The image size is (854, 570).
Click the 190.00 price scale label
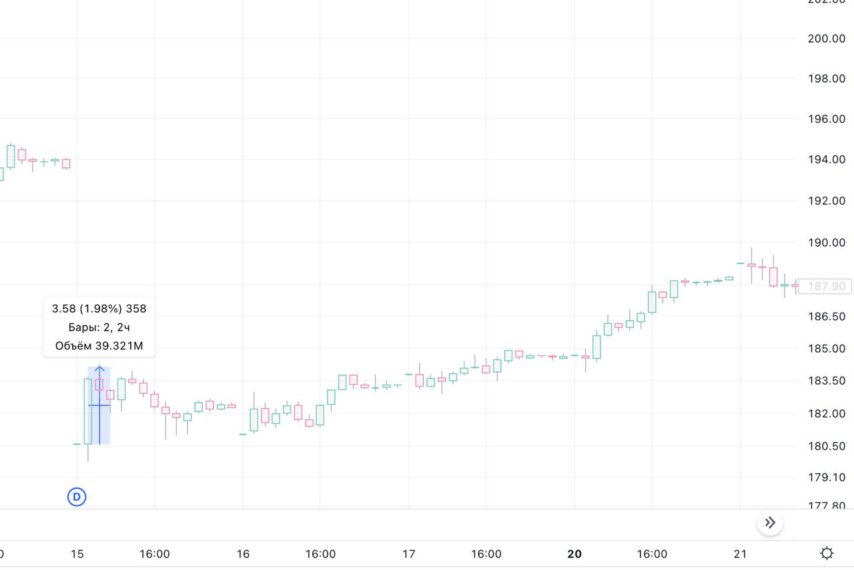coord(826,243)
